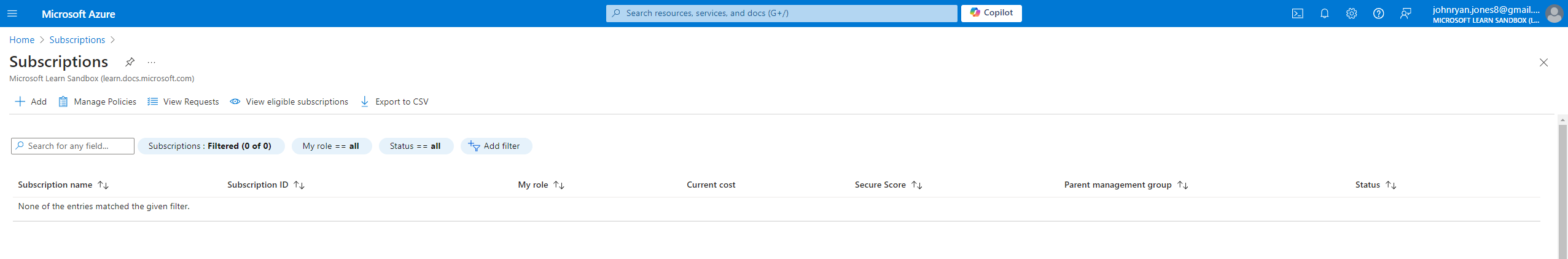Sort by Parent management group column
This screenshot has width=1568, height=259.
[1126, 185]
